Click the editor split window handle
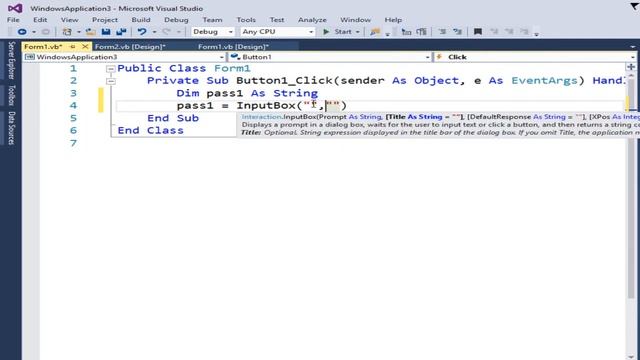640x360 pixels. coord(631,67)
